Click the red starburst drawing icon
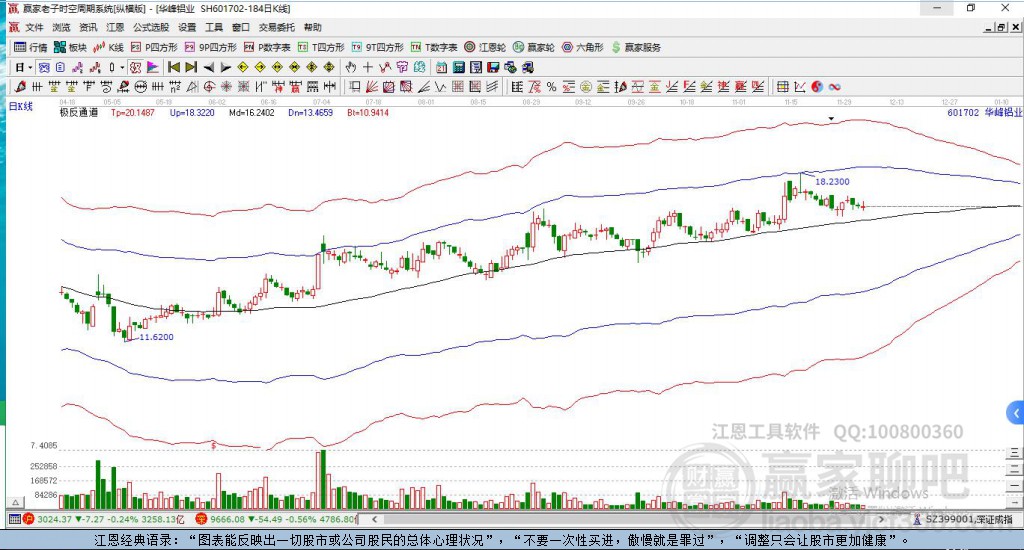 (x=226, y=87)
